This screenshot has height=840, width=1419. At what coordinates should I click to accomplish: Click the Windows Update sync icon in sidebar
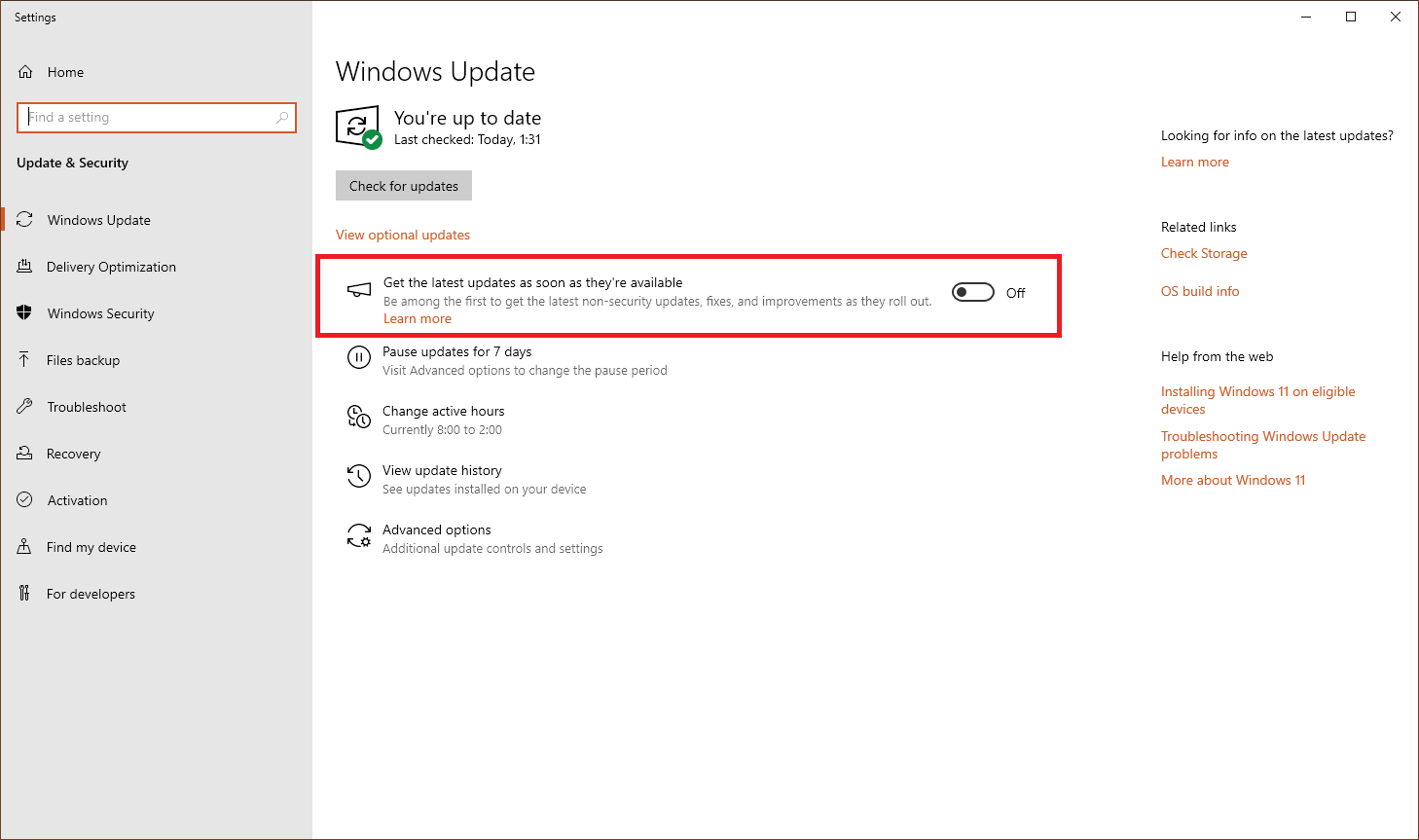click(25, 220)
